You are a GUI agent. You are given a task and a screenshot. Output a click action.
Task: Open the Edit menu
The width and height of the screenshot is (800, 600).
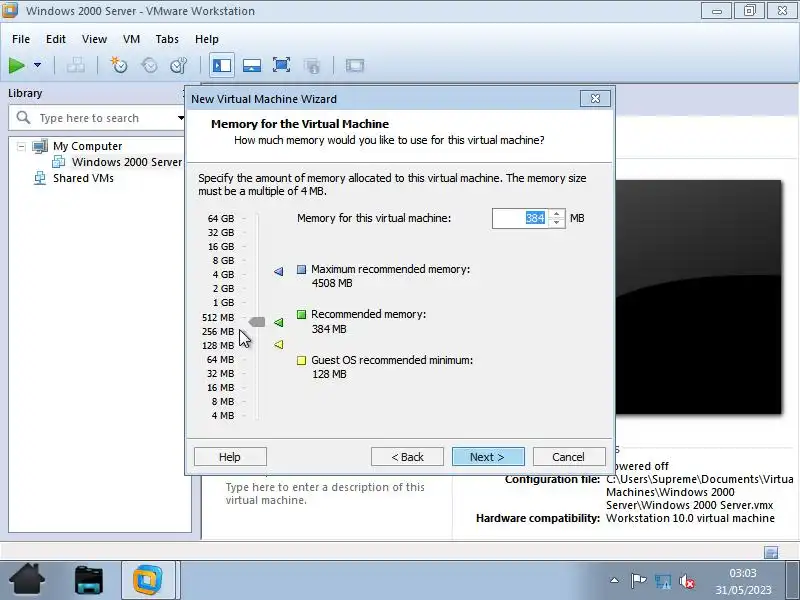click(x=56, y=39)
